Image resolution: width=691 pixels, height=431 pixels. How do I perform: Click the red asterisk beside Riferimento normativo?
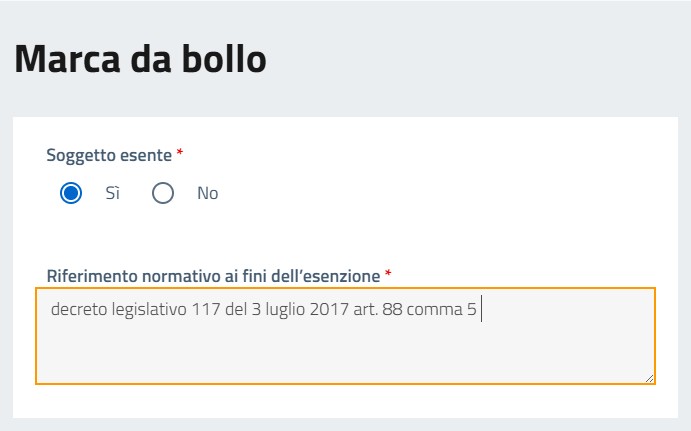pos(388,273)
